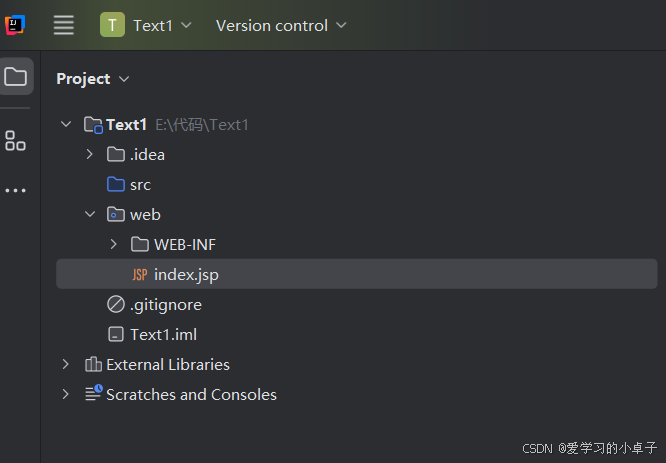Click the .gitignore file icon
This screenshot has height=463, width=666.
pos(116,304)
